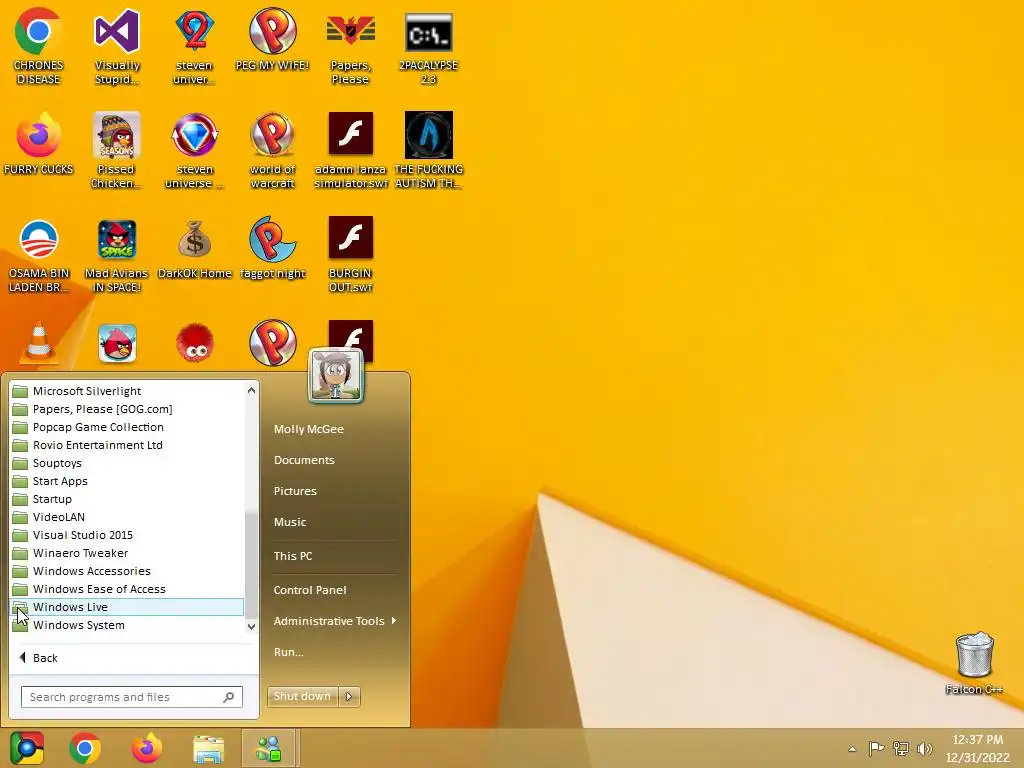Open the Action Center flag tray icon

[x=876, y=748]
